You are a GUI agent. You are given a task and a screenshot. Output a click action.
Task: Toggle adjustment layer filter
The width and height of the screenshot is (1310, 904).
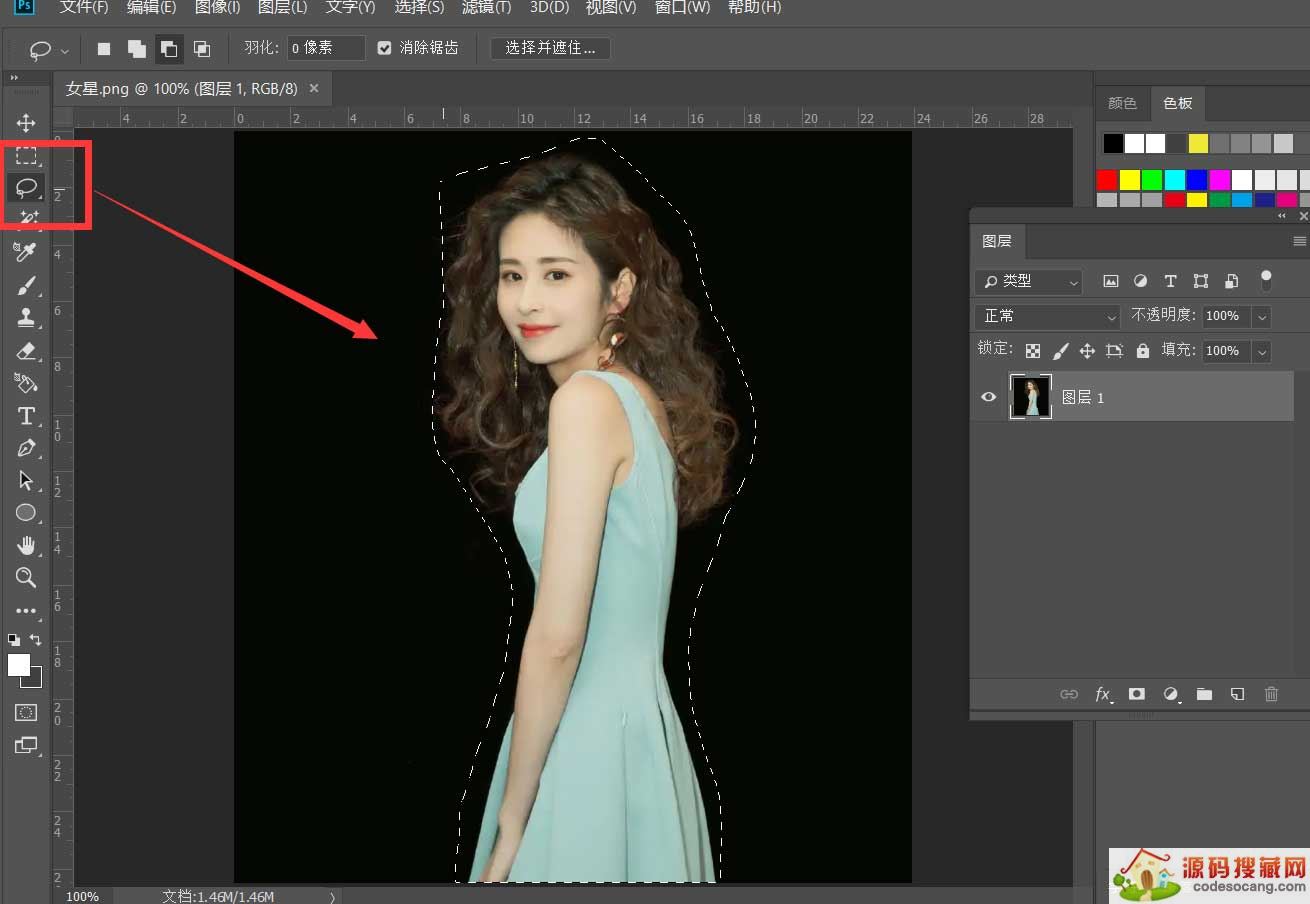tap(1140, 281)
